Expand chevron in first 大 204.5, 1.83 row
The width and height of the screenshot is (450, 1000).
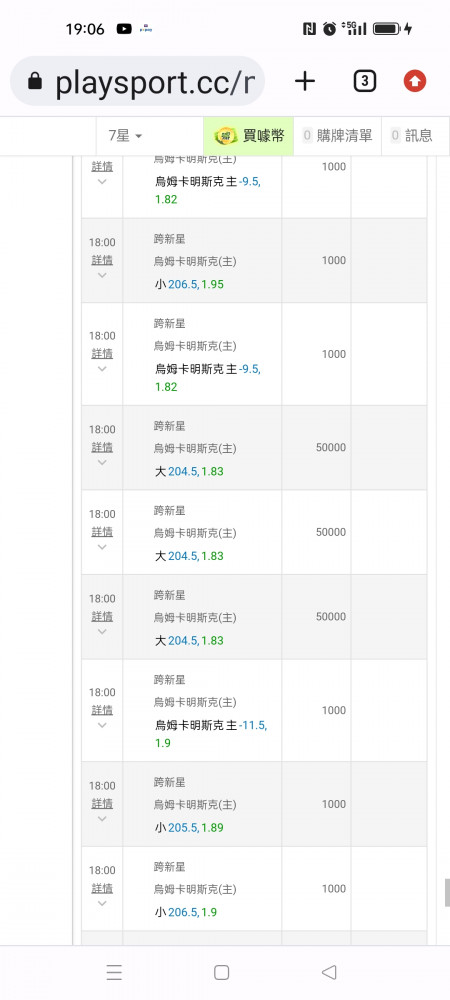(102, 462)
